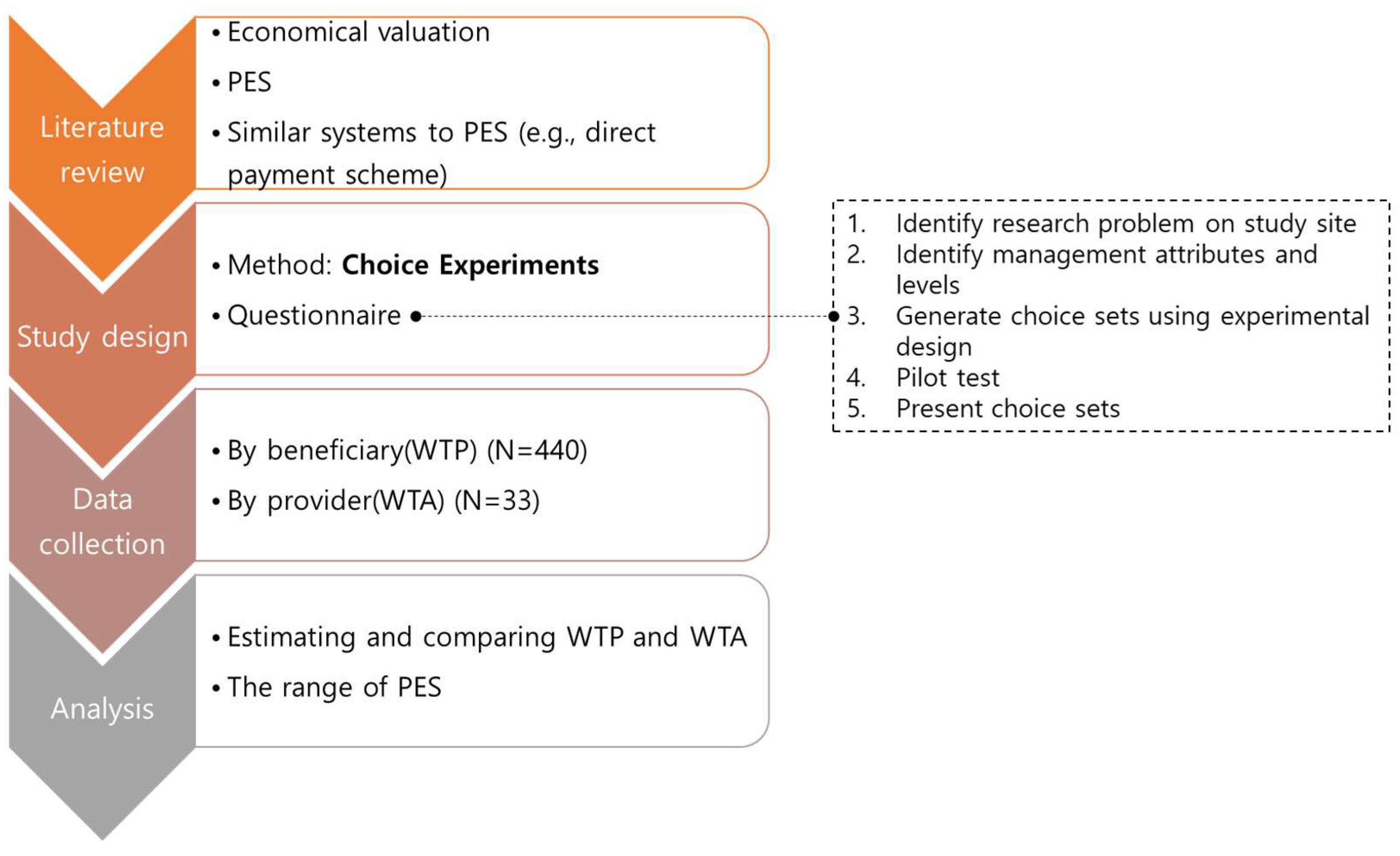
Task: Select the By provider(WTA) N=33 item
Action: click(383, 501)
